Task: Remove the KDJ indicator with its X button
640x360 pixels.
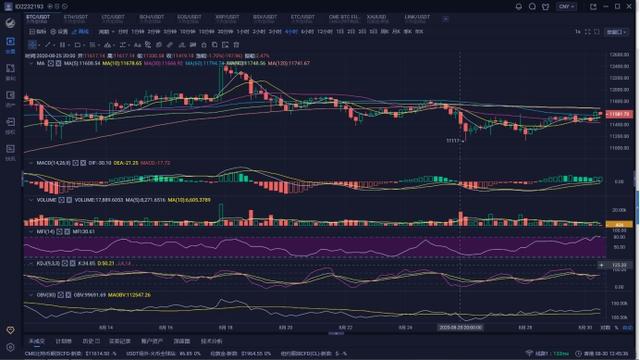Action: pyautogui.click(x=73, y=264)
